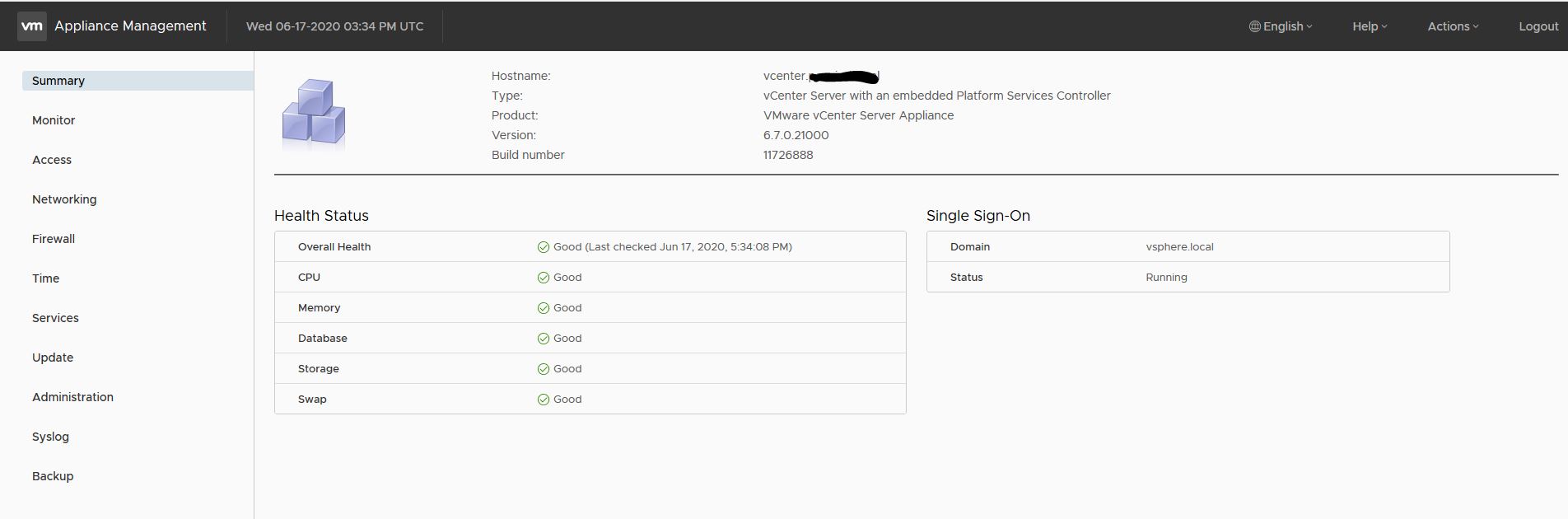This screenshot has width=1568, height=519.
Task: Expand the Help dropdown menu
Action: tap(1370, 26)
